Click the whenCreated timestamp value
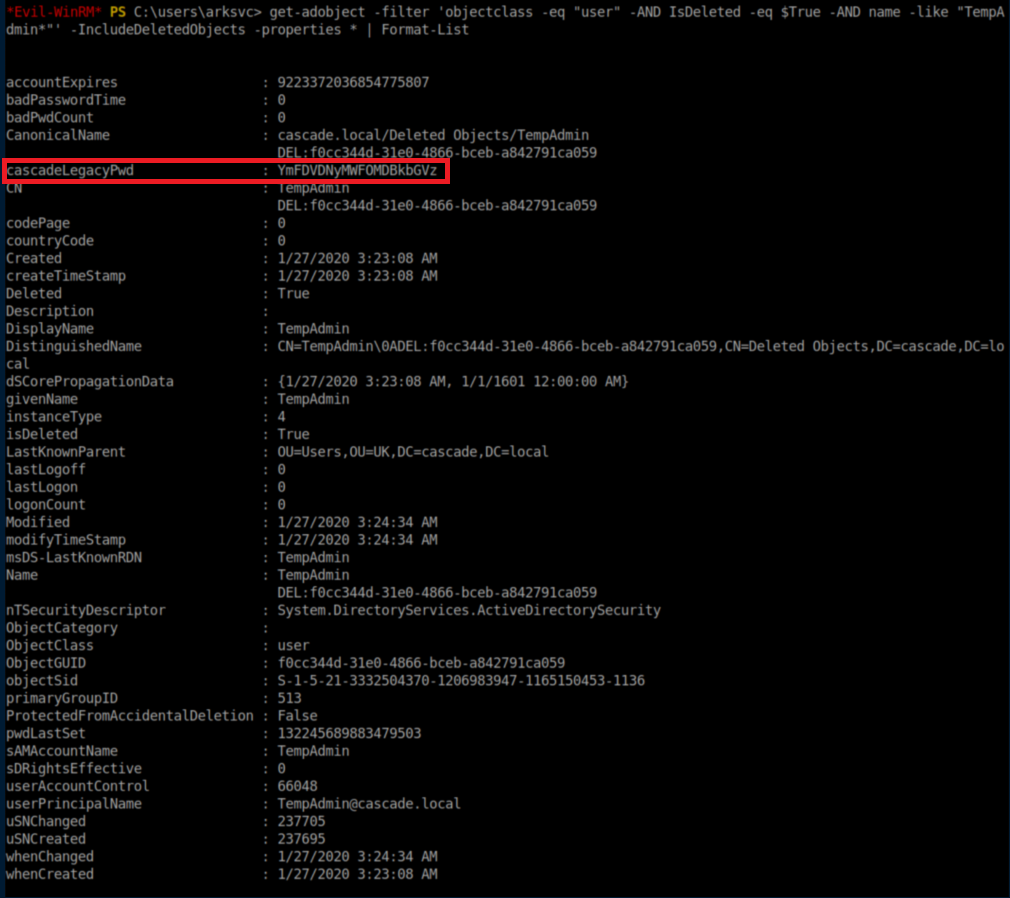 tap(357, 874)
